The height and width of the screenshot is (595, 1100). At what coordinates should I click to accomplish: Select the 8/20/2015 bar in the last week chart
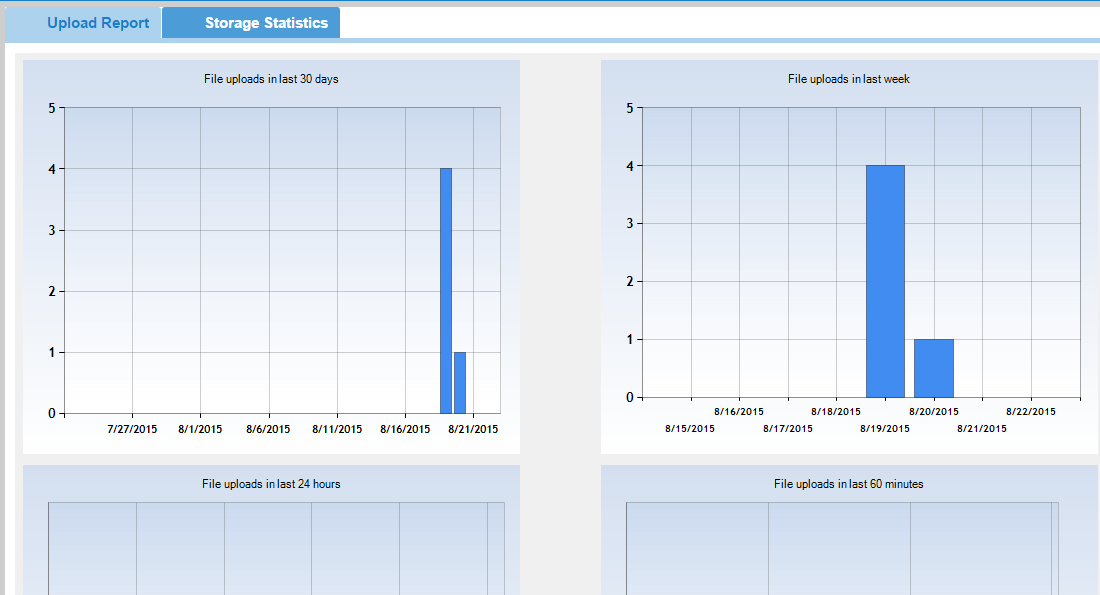[x=934, y=368]
